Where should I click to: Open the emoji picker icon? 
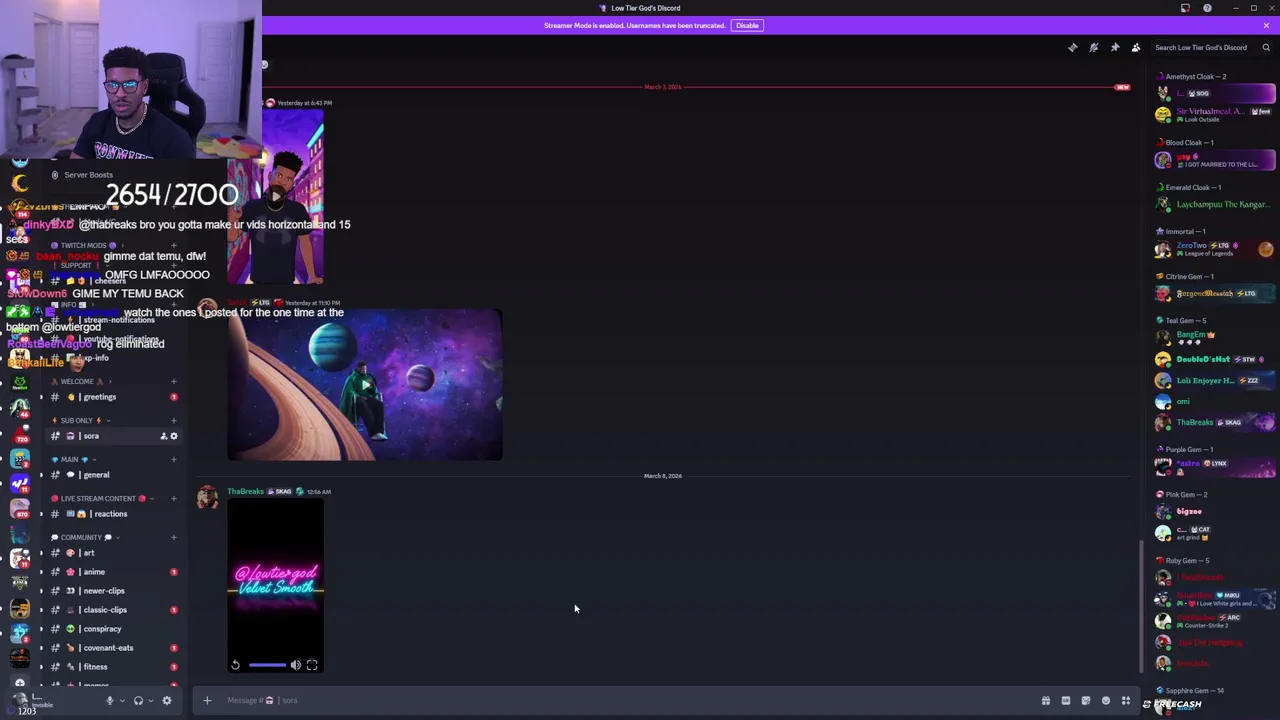pyautogui.click(x=1105, y=701)
